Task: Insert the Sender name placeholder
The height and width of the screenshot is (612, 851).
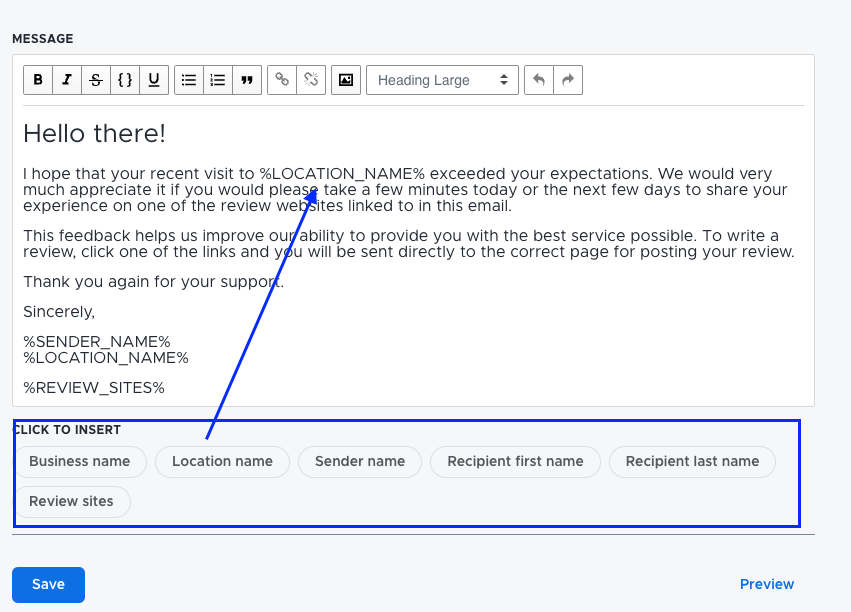Action: 360,462
